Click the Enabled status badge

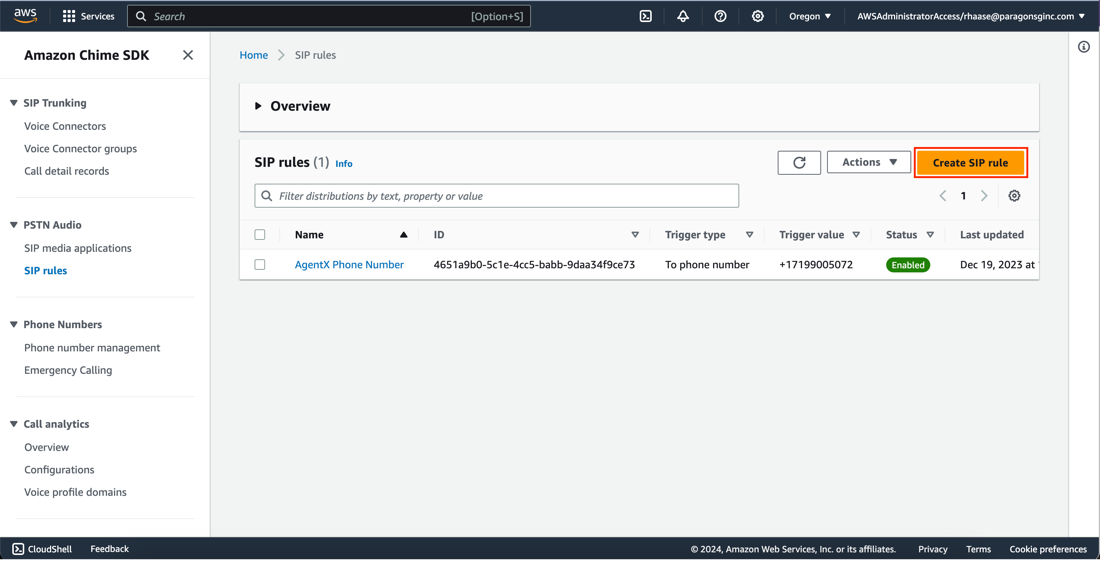[x=908, y=265]
